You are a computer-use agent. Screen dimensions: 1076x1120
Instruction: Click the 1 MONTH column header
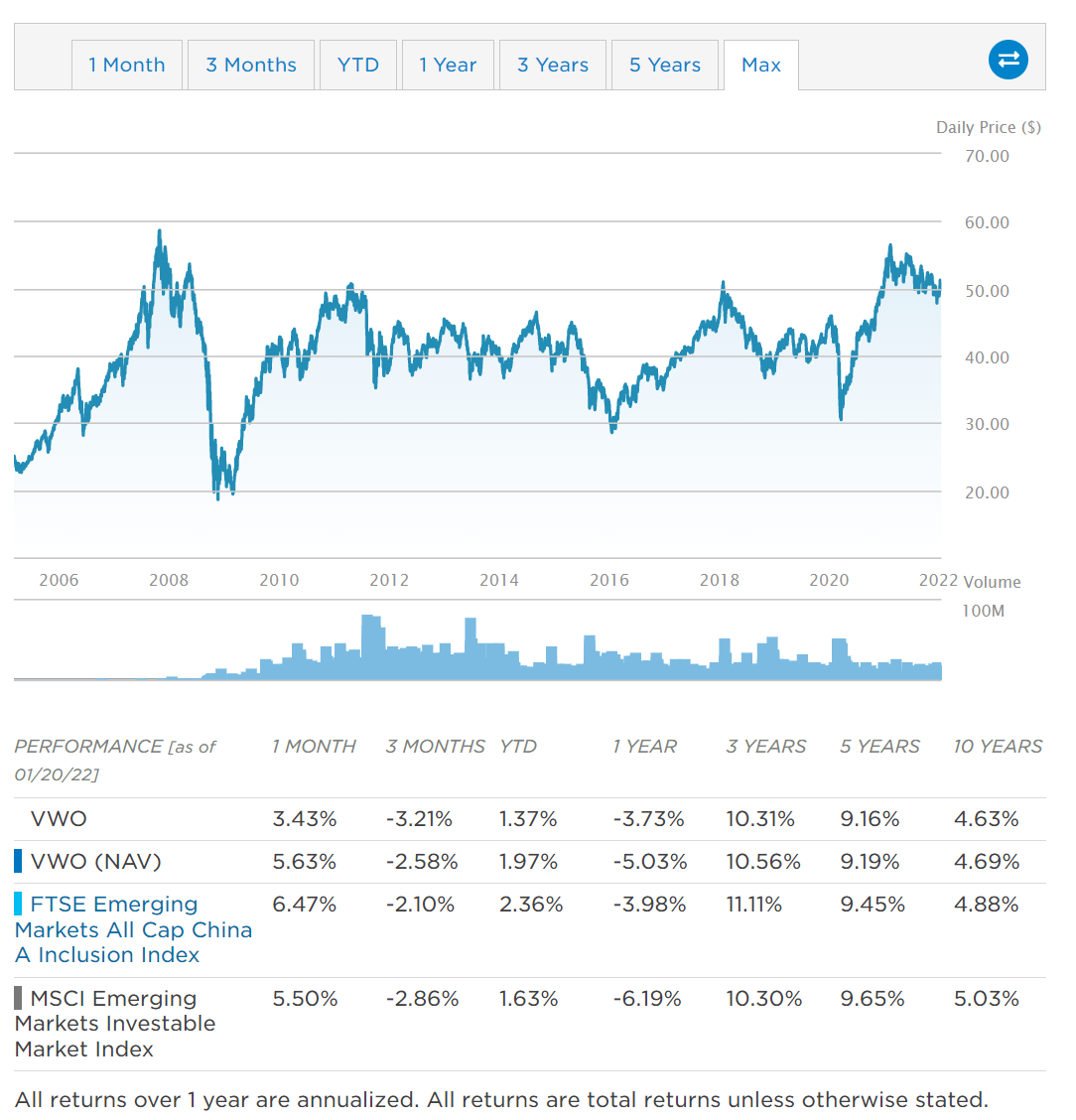314,746
